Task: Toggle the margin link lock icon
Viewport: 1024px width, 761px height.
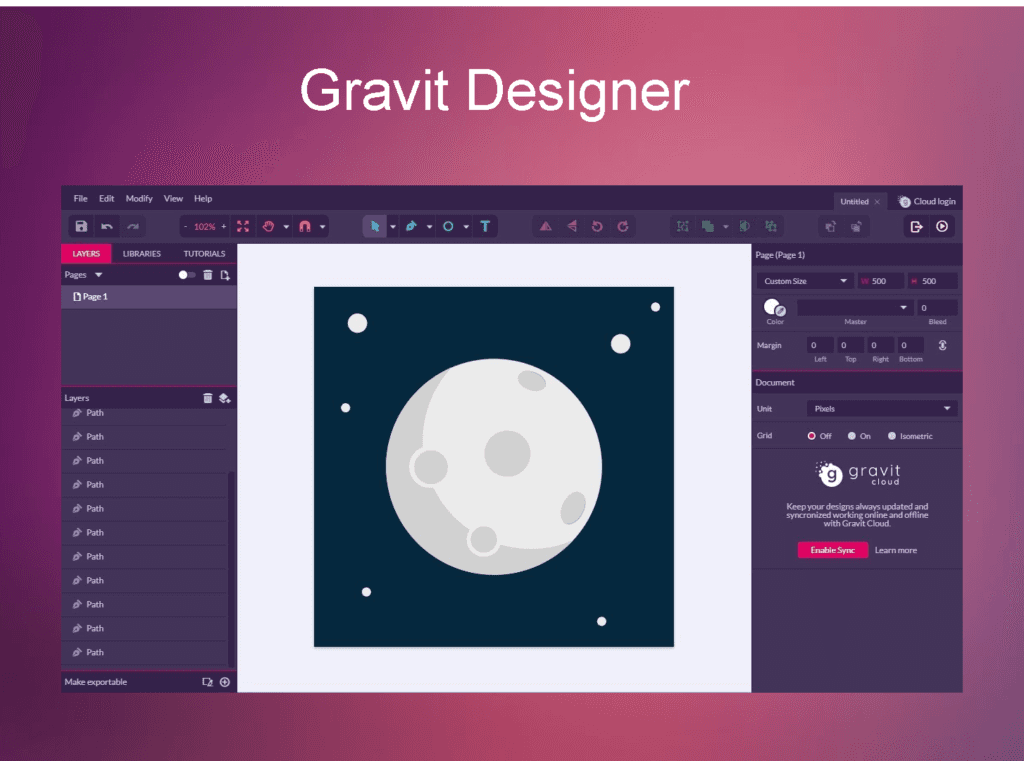Action: pyautogui.click(x=942, y=345)
